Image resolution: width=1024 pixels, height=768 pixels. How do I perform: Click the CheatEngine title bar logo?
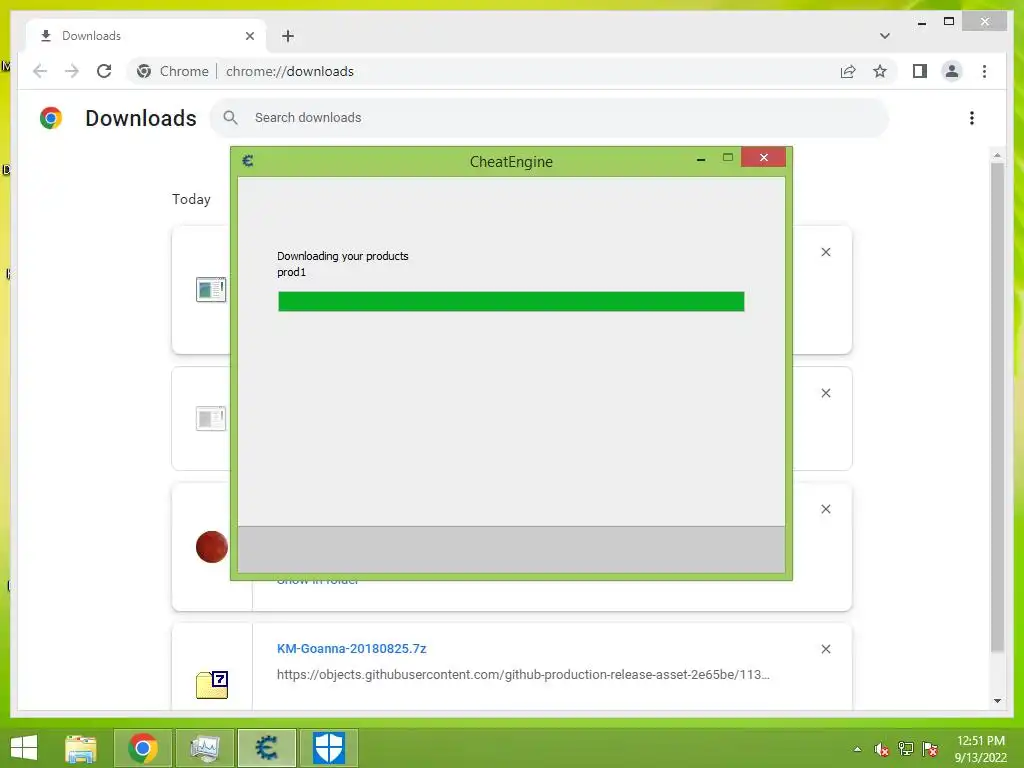coord(248,161)
